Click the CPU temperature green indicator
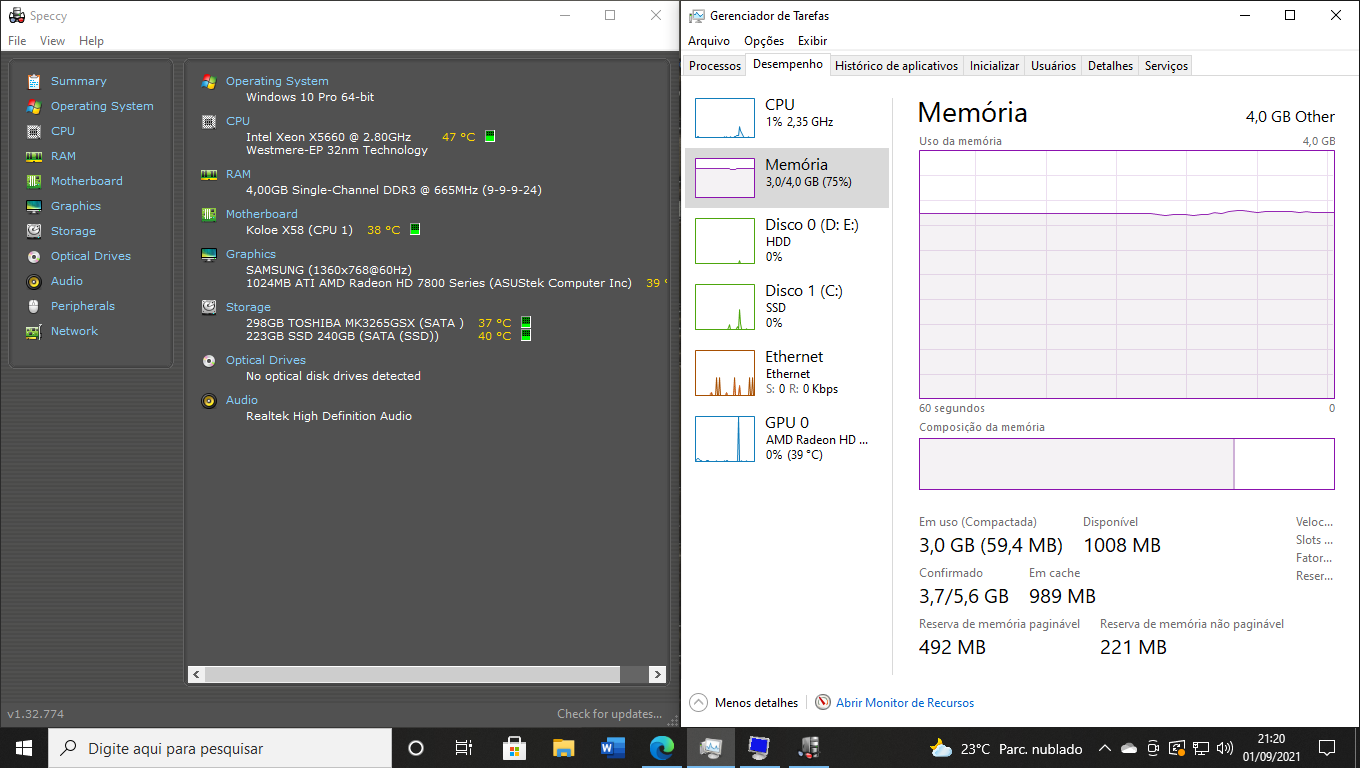 pos(490,137)
